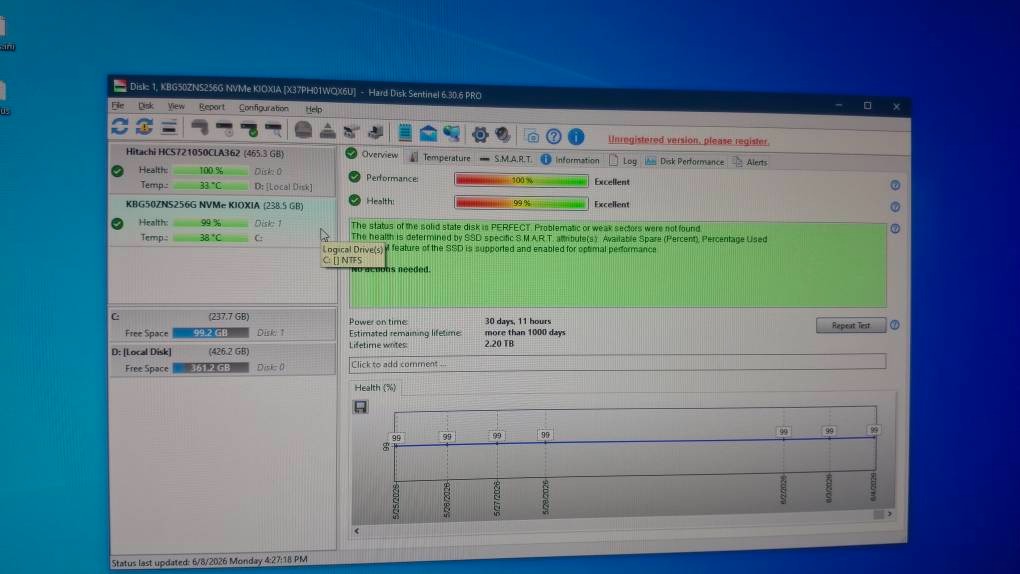This screenshot has width=1020, height=574.
Task: Click the KIOXIA Health 99 % bar in disk list
Action: (211, 223)
